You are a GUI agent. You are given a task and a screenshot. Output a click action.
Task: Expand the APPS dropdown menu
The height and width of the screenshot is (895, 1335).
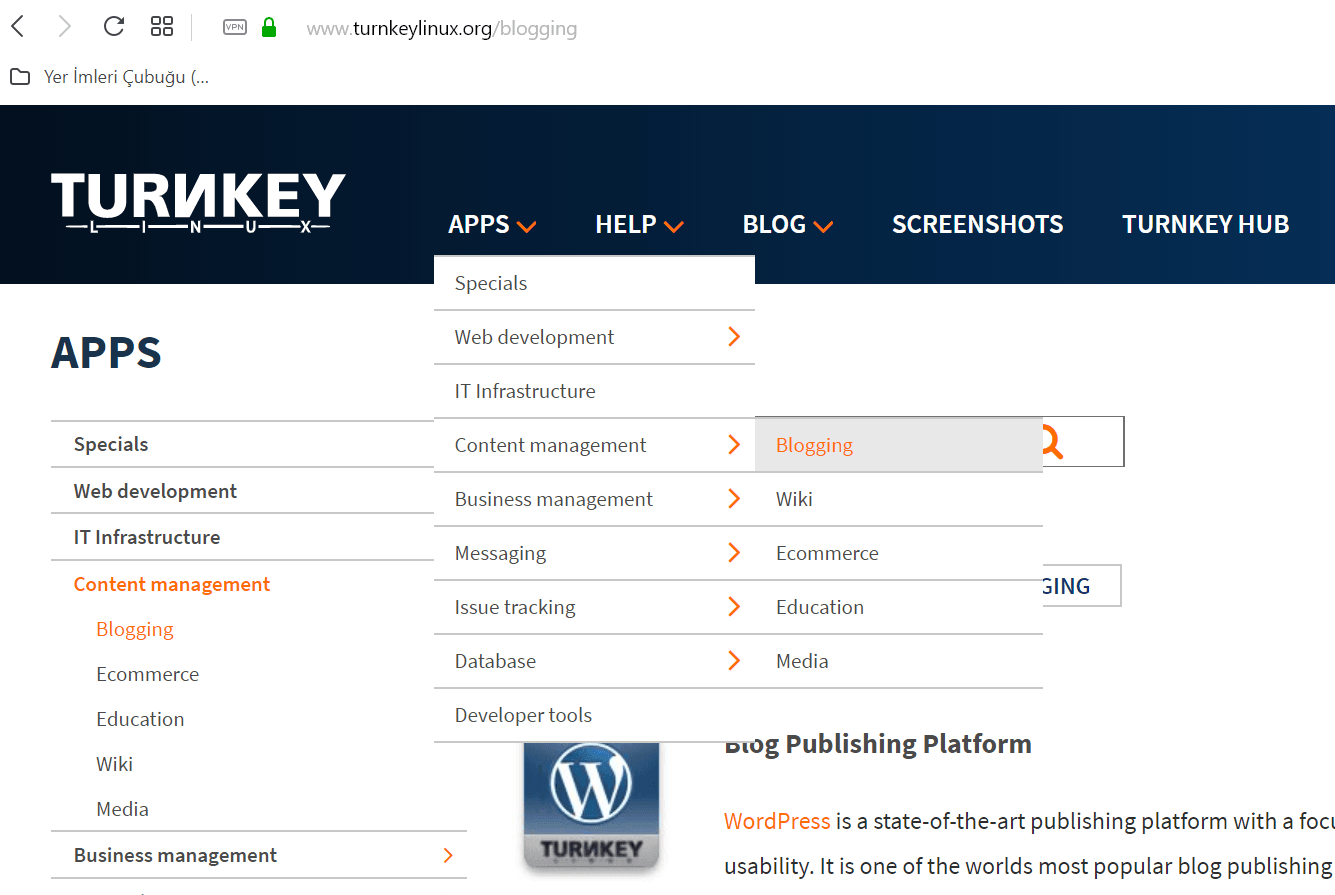pyautogui.click(x=492, y=225)
